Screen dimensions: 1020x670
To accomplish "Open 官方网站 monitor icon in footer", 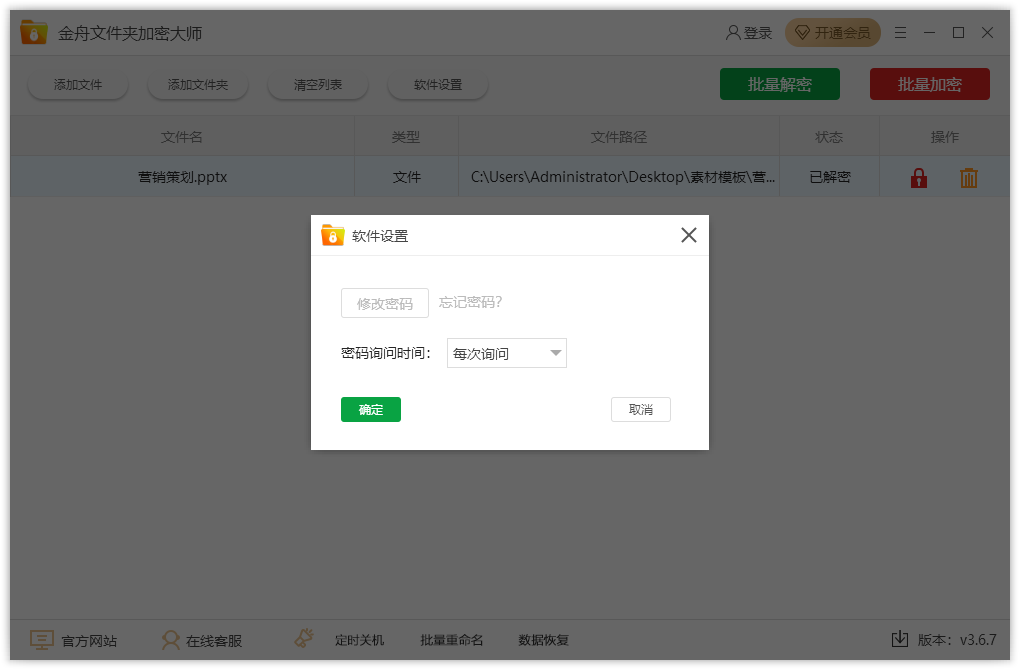I will pyautogui.click(x=42, y=640).
